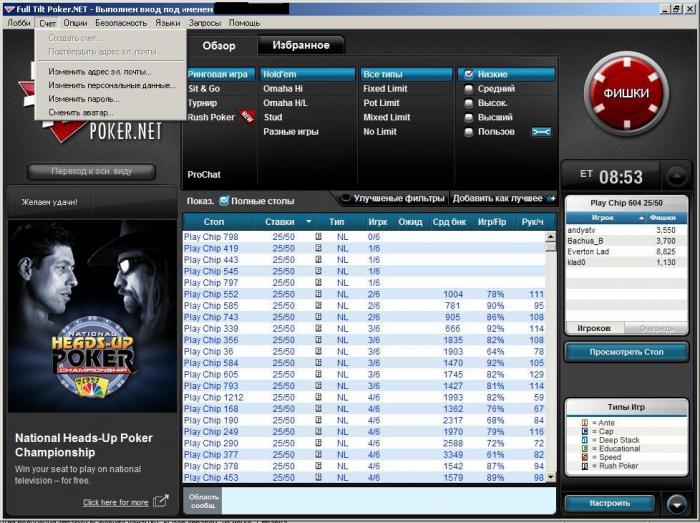This screenshot has width=700, height=523.
Task: Click the Deep Stack legend icon
Action: pyautogui.click(x=584, y=440)
